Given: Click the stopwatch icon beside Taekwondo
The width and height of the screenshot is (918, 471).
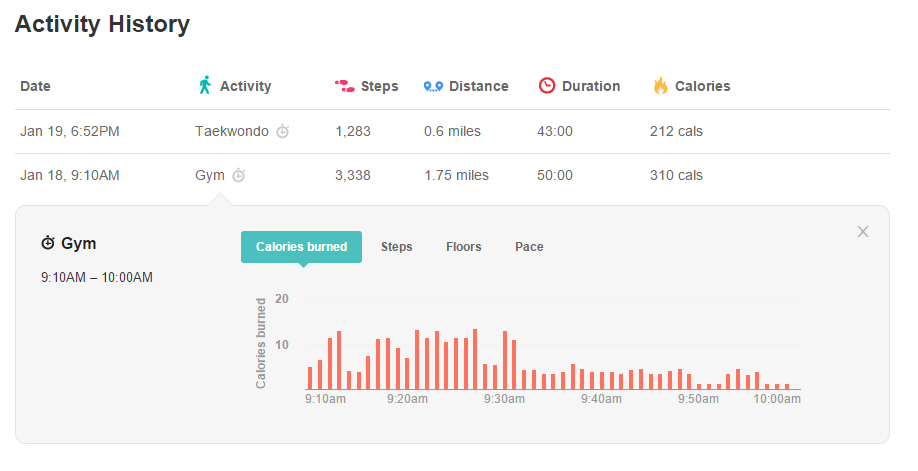Looking at the screenshot, I should click(x=283, y=131).
